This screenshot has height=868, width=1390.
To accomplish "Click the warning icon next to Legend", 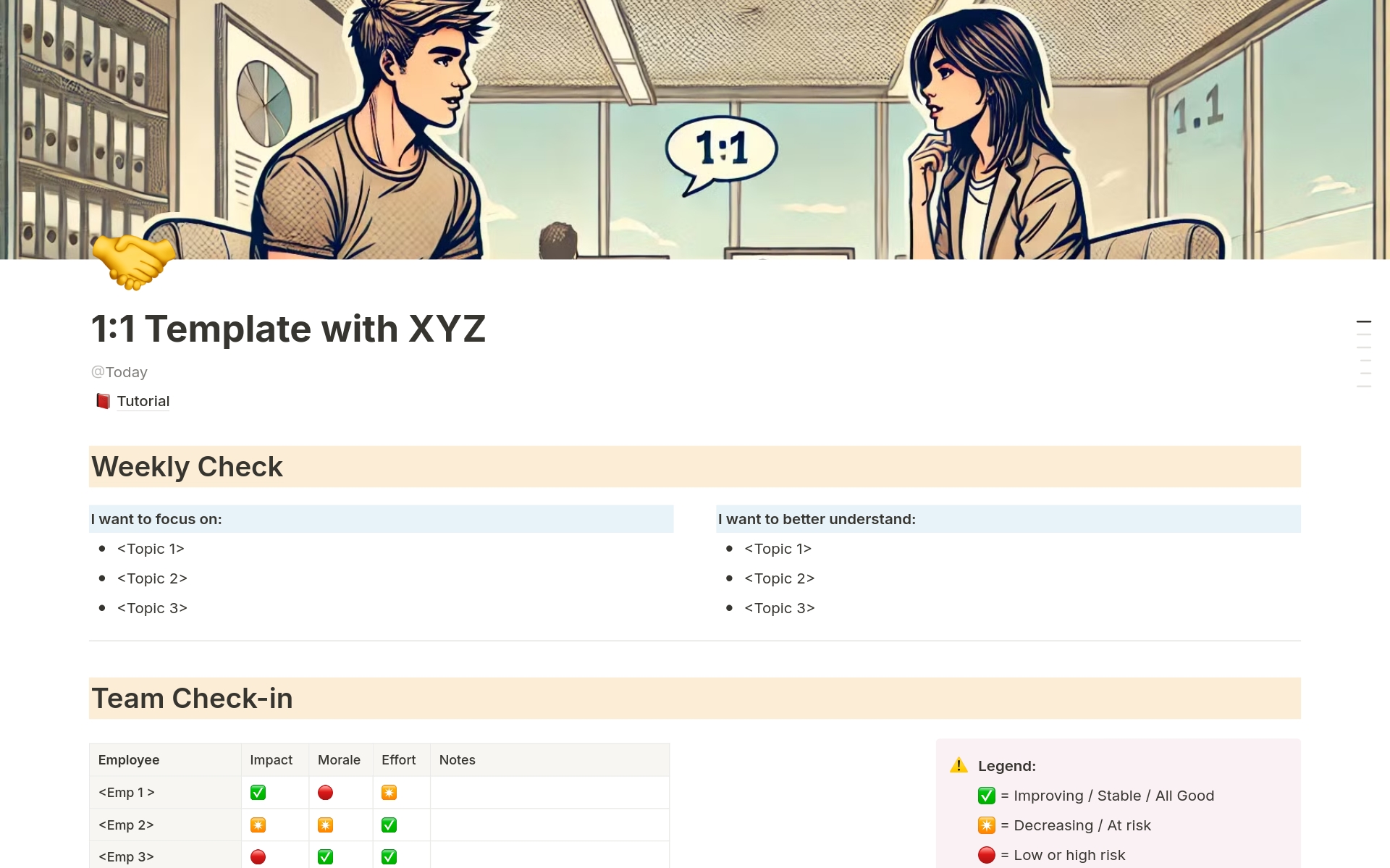I will pyautogui.click(x=959, y=765).
